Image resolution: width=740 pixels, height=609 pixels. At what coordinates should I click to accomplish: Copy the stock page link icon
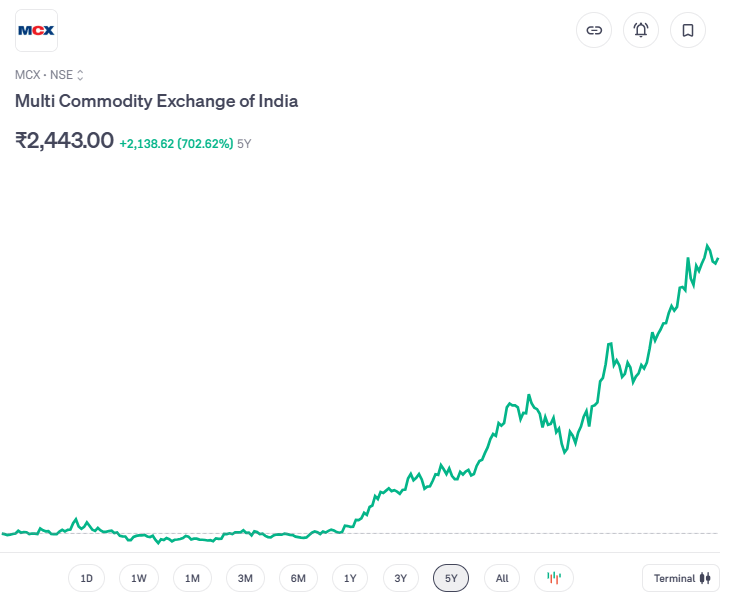click(594, 30)
